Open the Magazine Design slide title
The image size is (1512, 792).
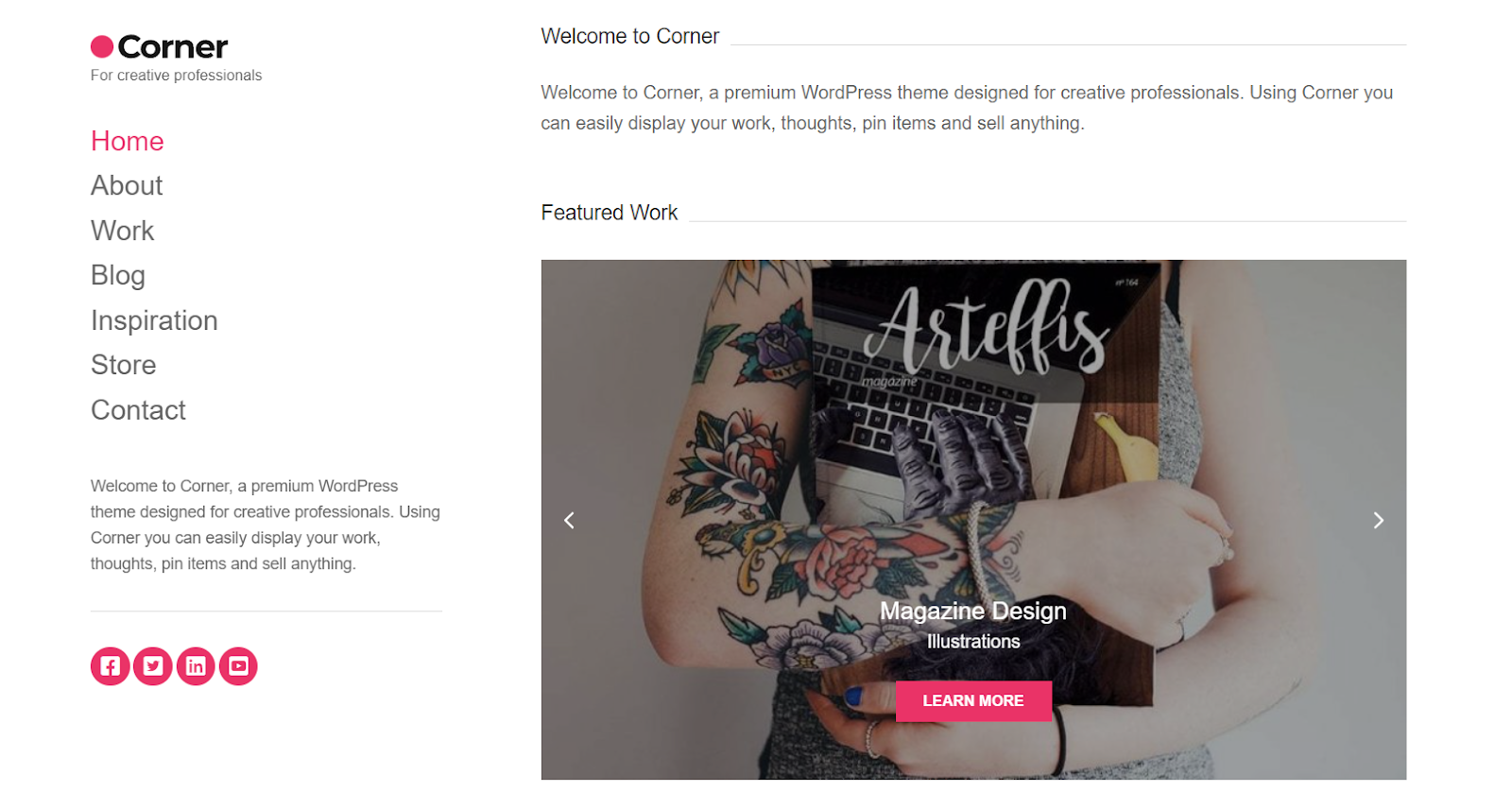973,611
